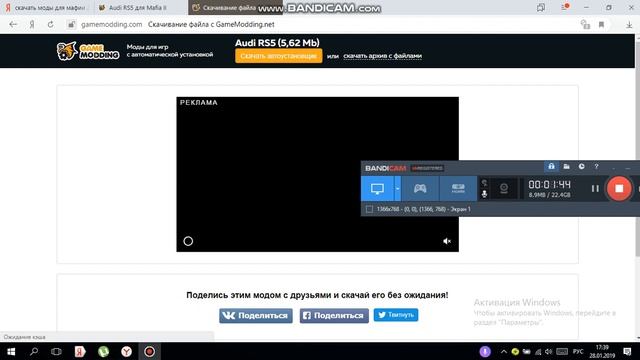Switch keyboard language РУС
This screenshot has height=360, width=640.
tap(578, 351)
